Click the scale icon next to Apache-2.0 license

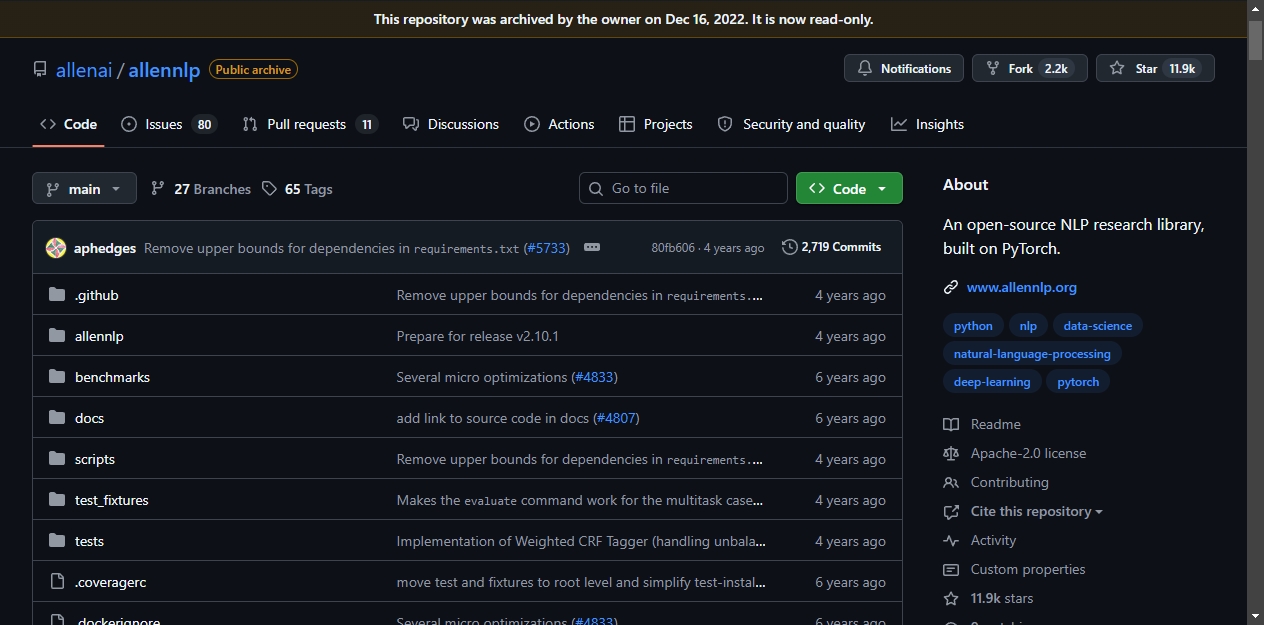[951, 454]
